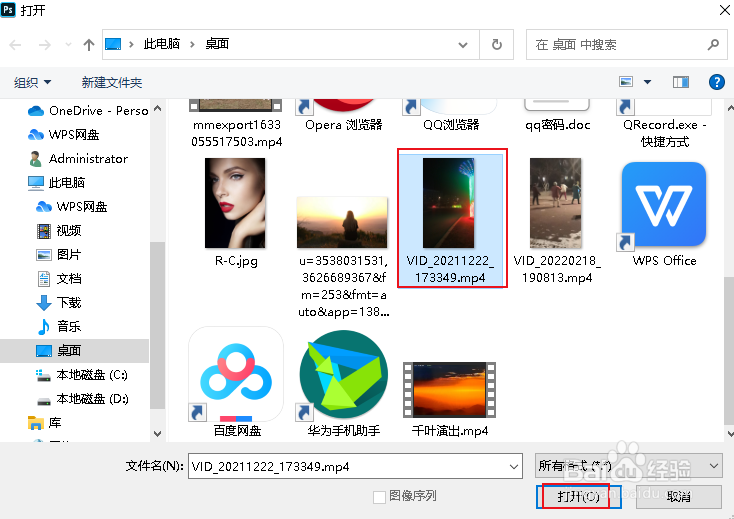This screenshot has width=734, height=519.
Task: Open the 所有格式 file type dropdown
Action: click(628, 466)
